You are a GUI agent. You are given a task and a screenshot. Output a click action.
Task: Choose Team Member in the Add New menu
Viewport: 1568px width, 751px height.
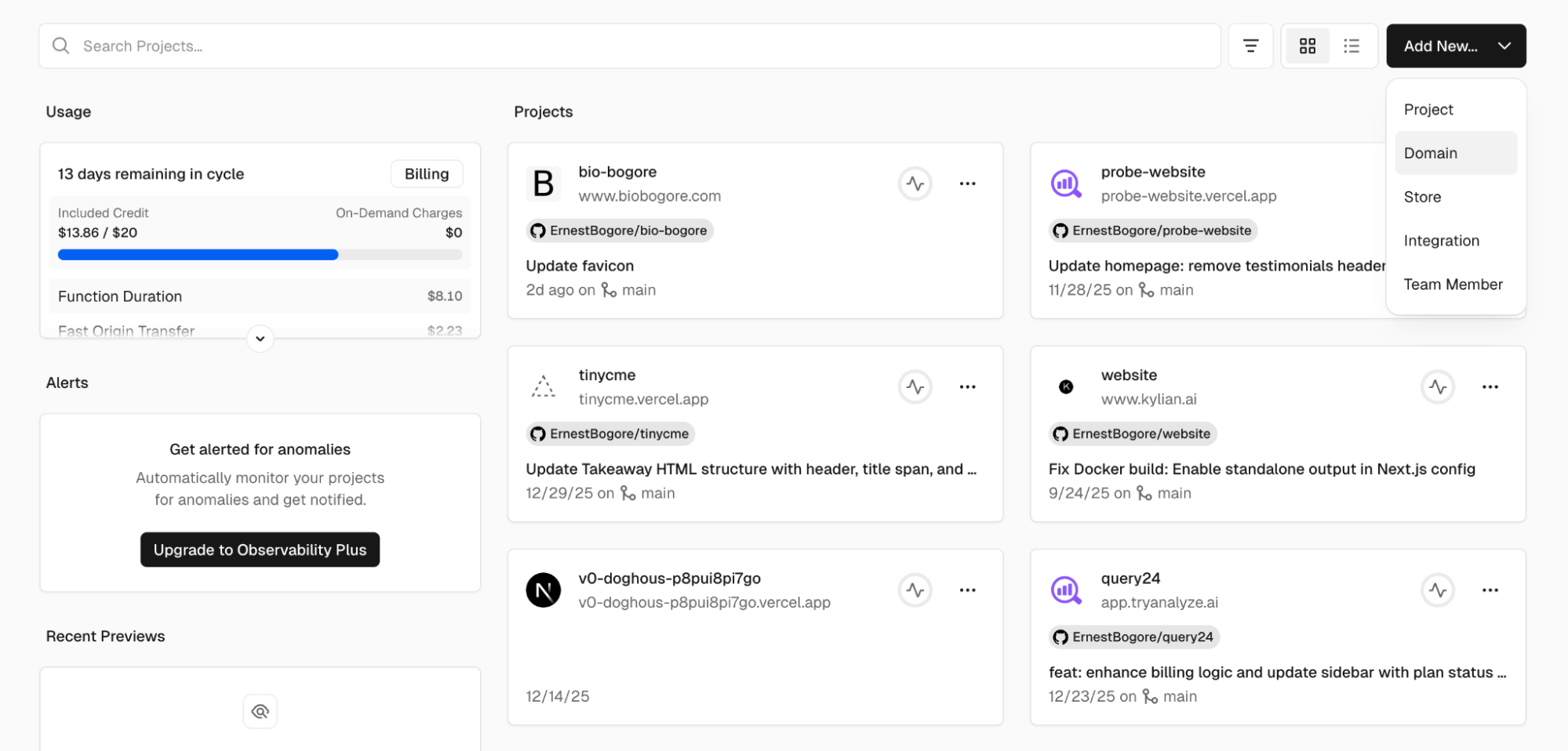click(1453, 284)
